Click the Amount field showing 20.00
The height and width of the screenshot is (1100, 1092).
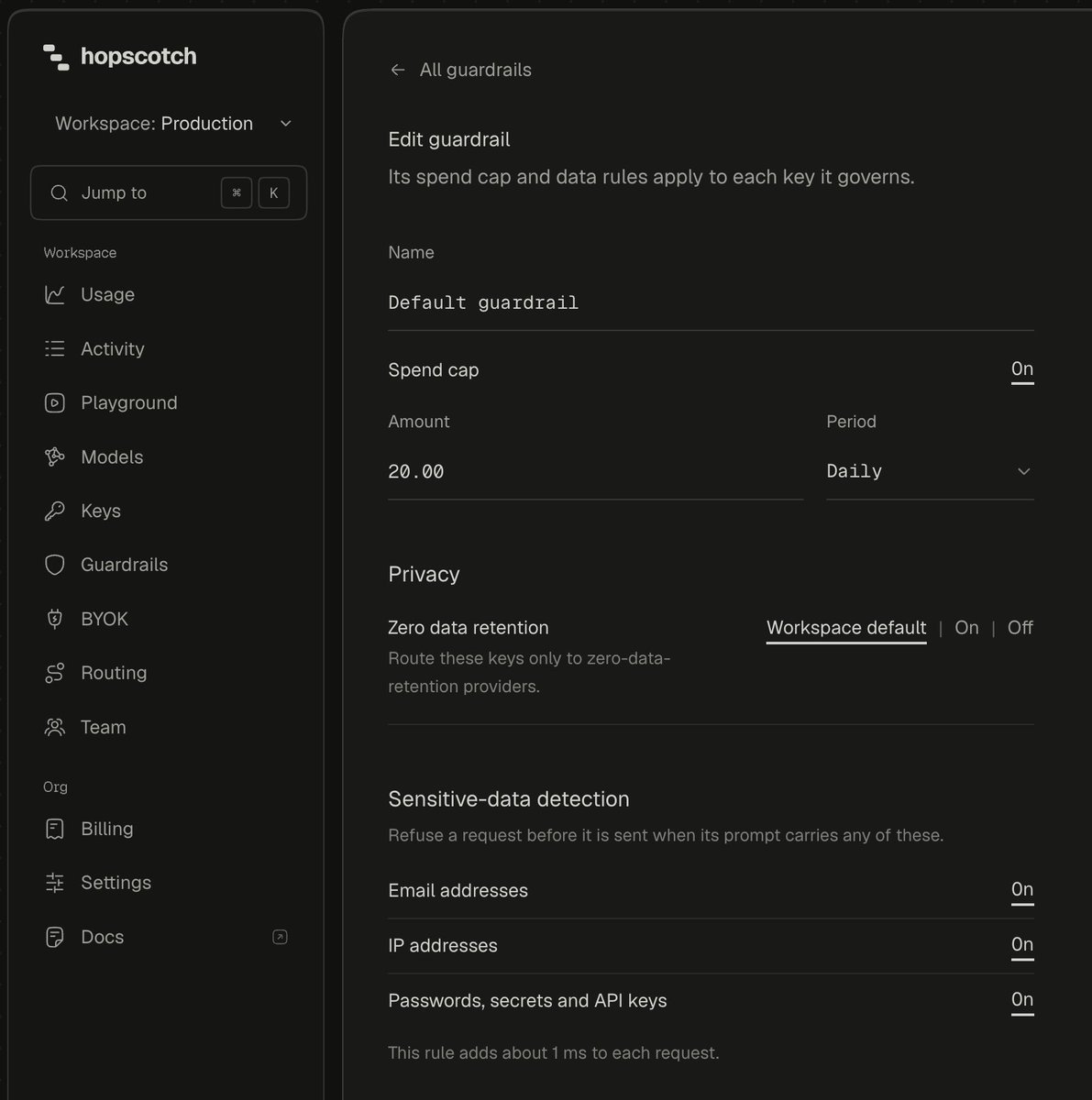click(595, 471)
